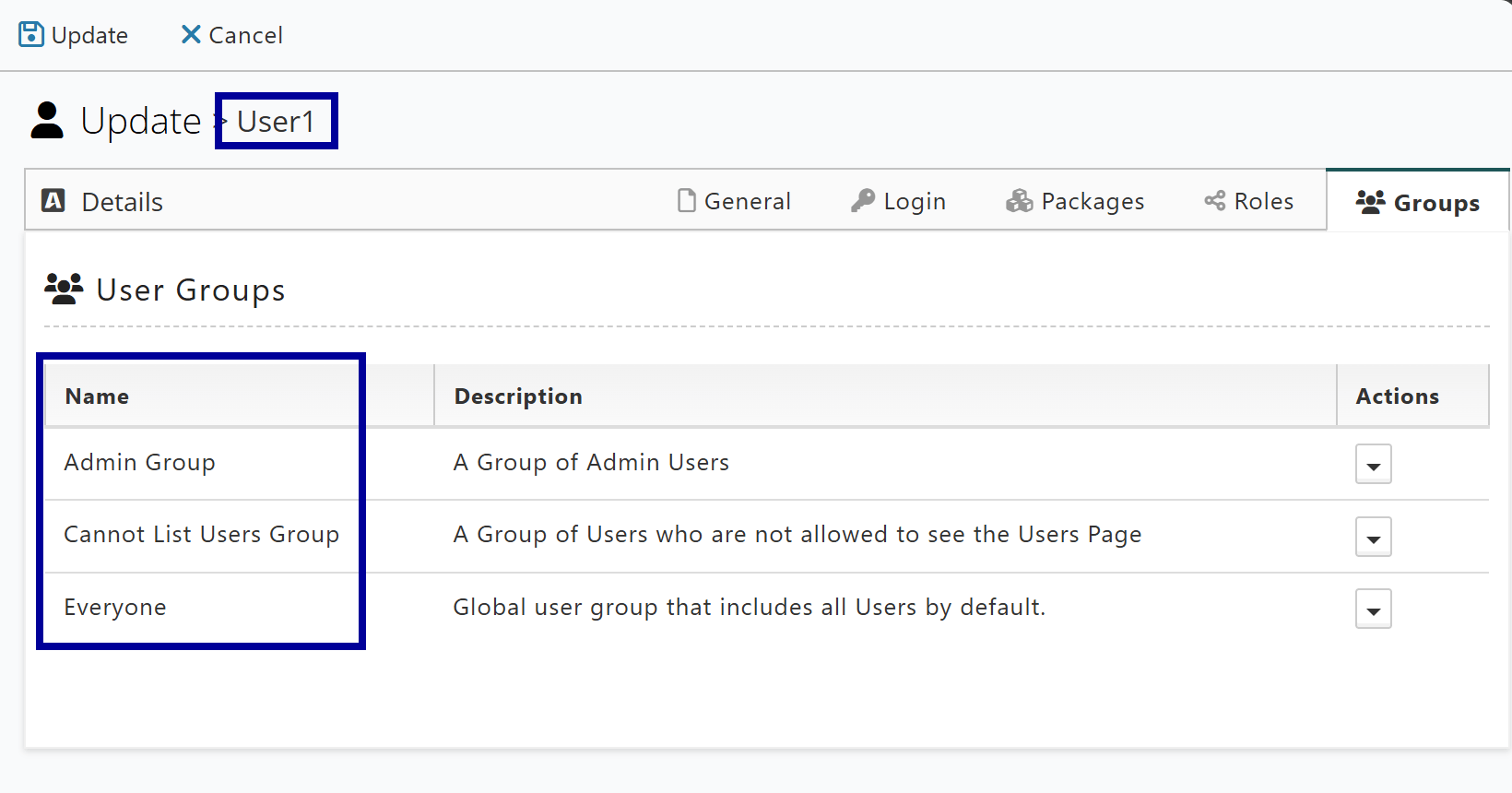This screenshot has width=1512, height=793.
Task: Click description about Users Page restriction
Action: point(797,535)
